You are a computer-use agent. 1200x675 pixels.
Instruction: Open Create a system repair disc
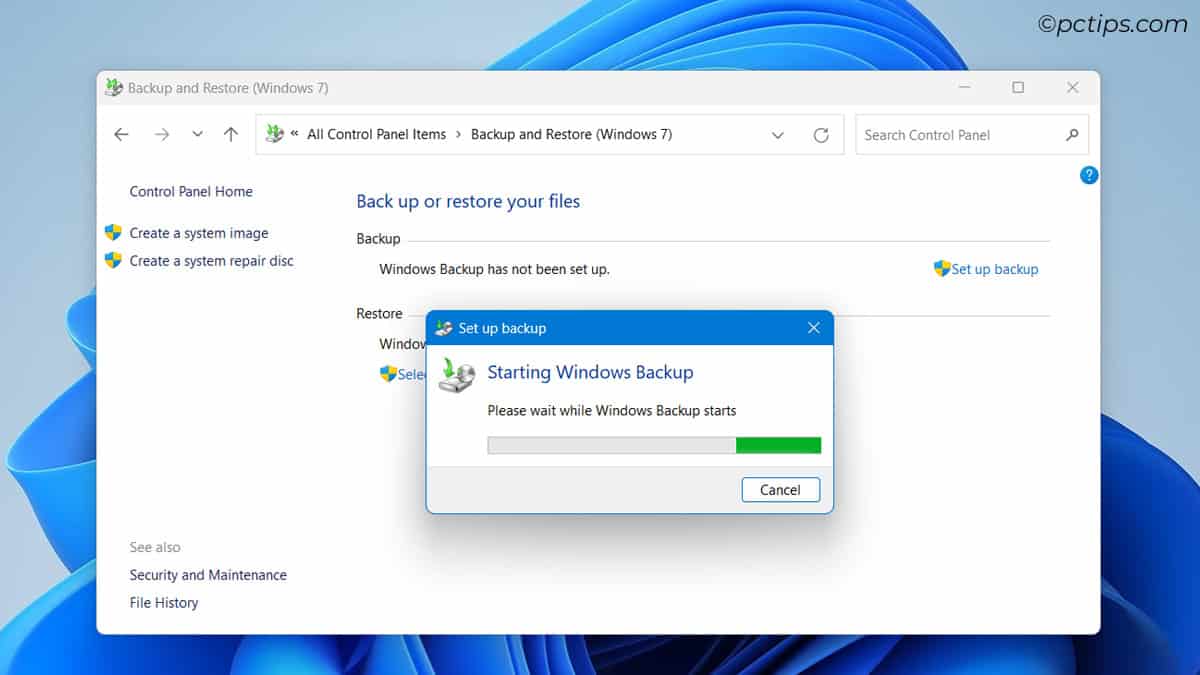click(x=212, y=260)
